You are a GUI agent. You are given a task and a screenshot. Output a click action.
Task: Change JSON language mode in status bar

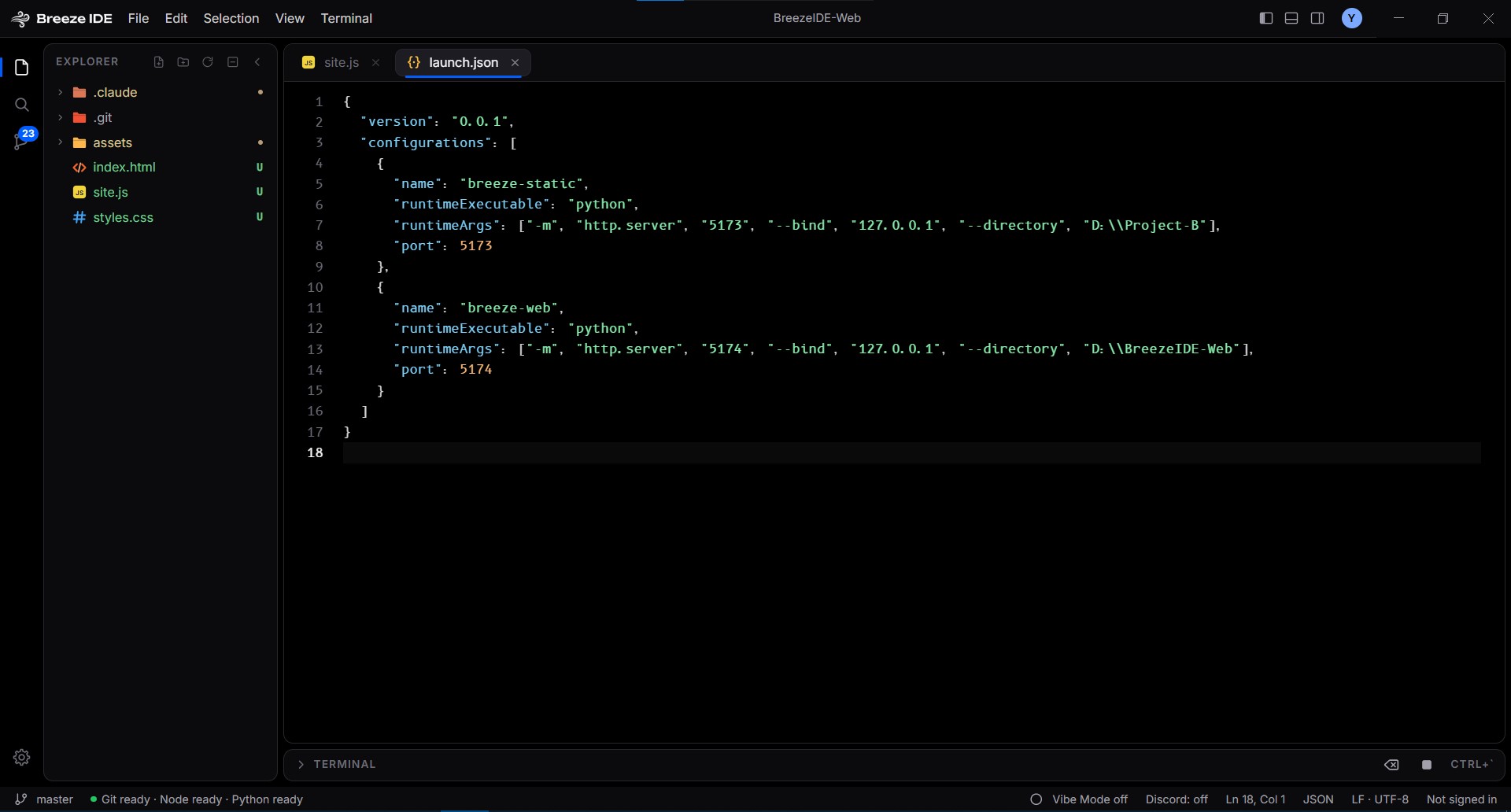tap(1318, 799)
